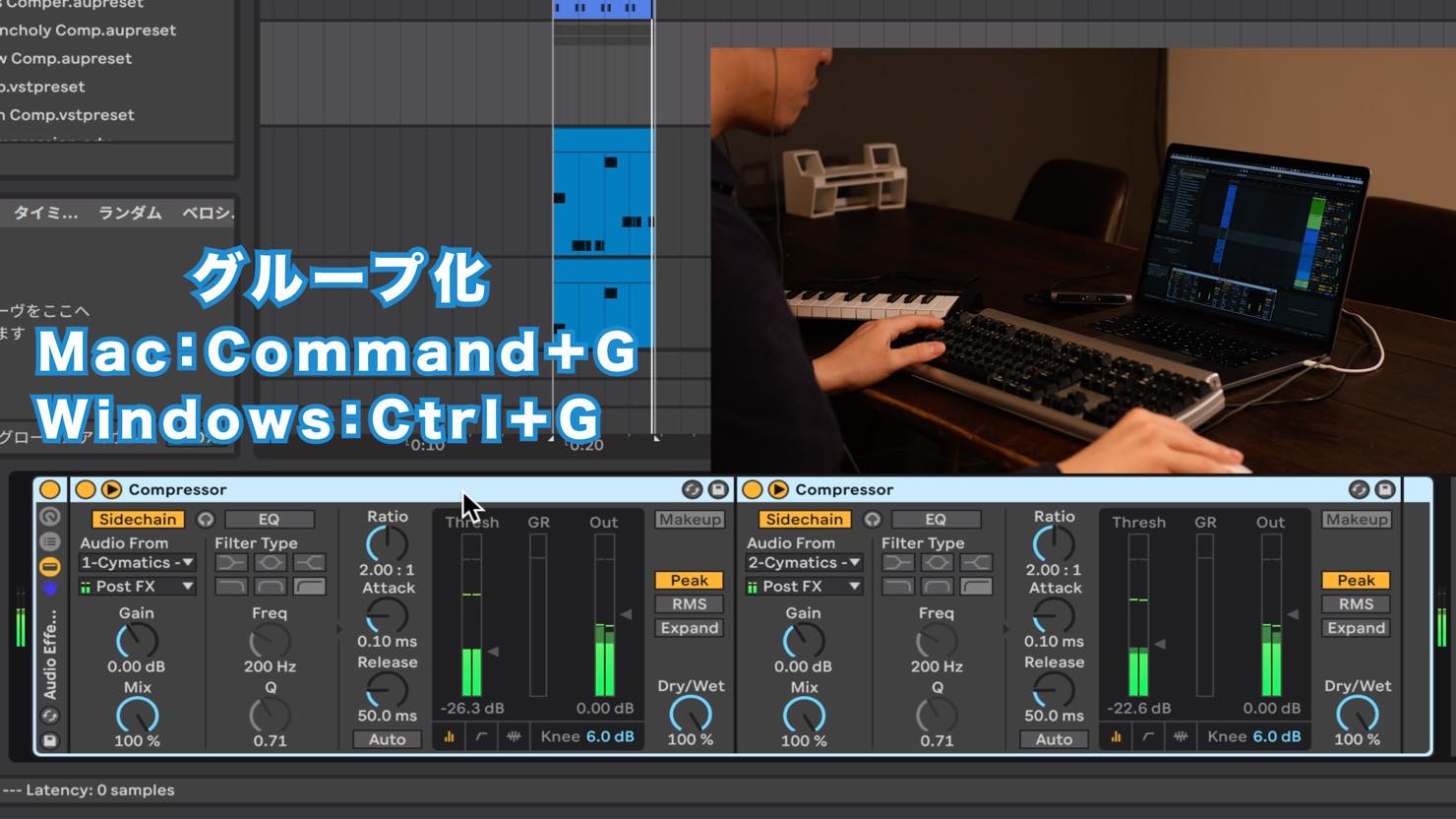Enable Makeup gain on the first Compressor
The image size is (1456, 819).
tap(690, 519)
